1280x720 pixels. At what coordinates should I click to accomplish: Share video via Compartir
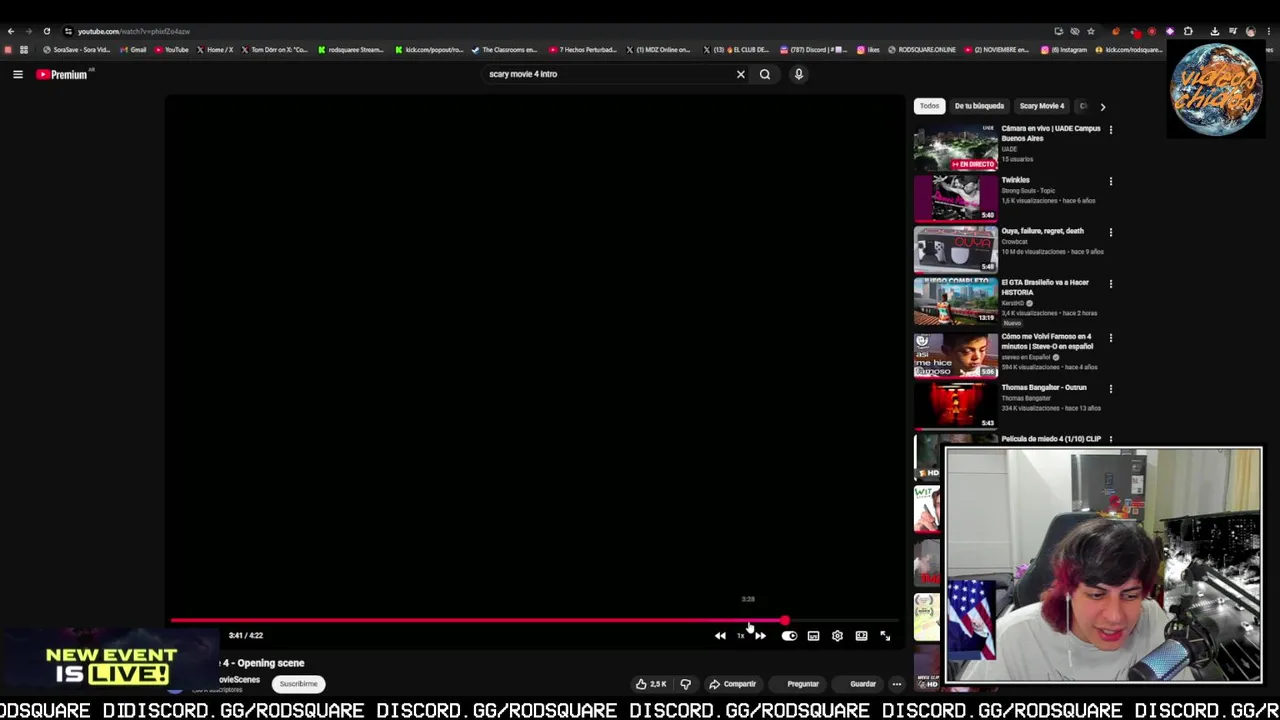click(x=732, y=684)
